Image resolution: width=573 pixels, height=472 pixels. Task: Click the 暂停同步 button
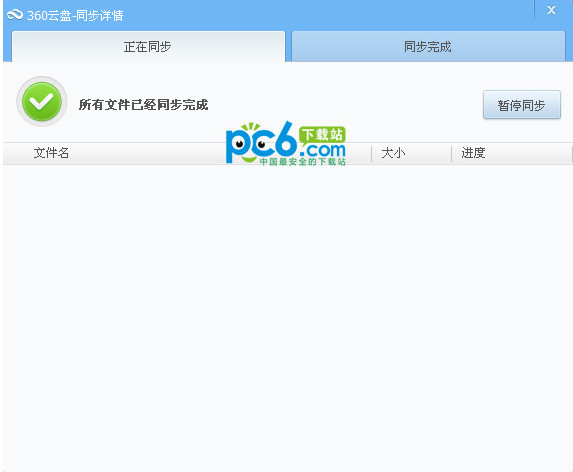[521, 105]
